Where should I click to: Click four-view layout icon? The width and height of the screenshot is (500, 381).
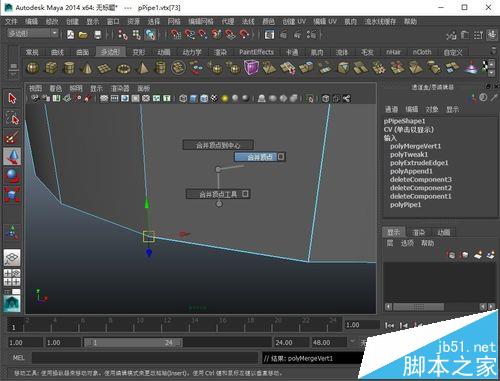(x=12, y=278)
